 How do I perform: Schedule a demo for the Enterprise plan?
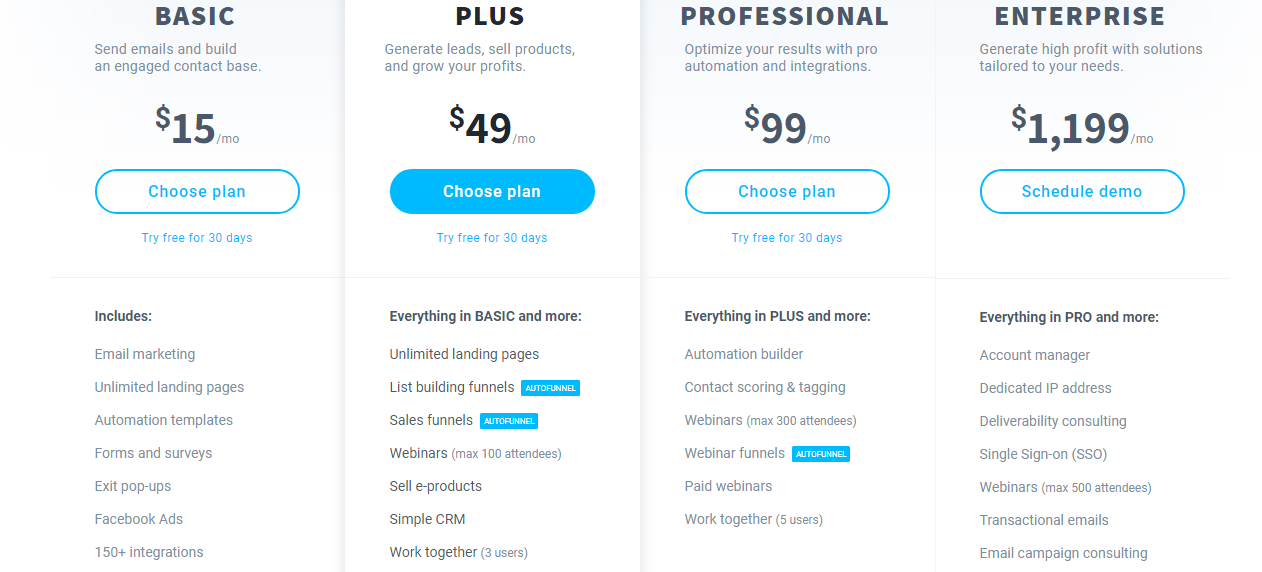point(1082,191)
